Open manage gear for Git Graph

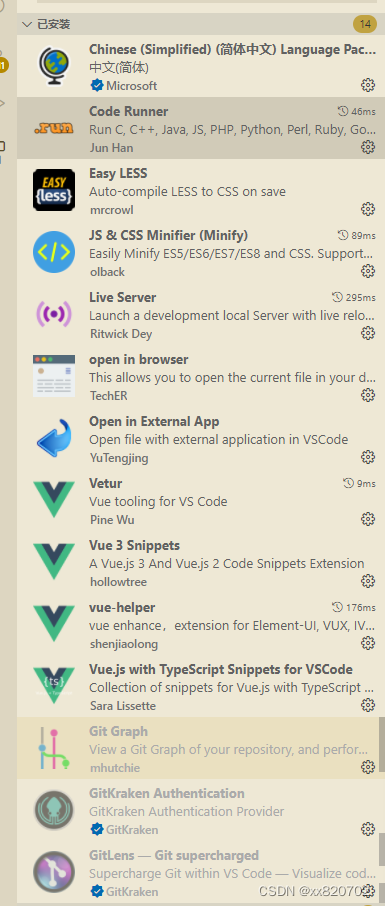pyautogui.click(x=368, y=767)
